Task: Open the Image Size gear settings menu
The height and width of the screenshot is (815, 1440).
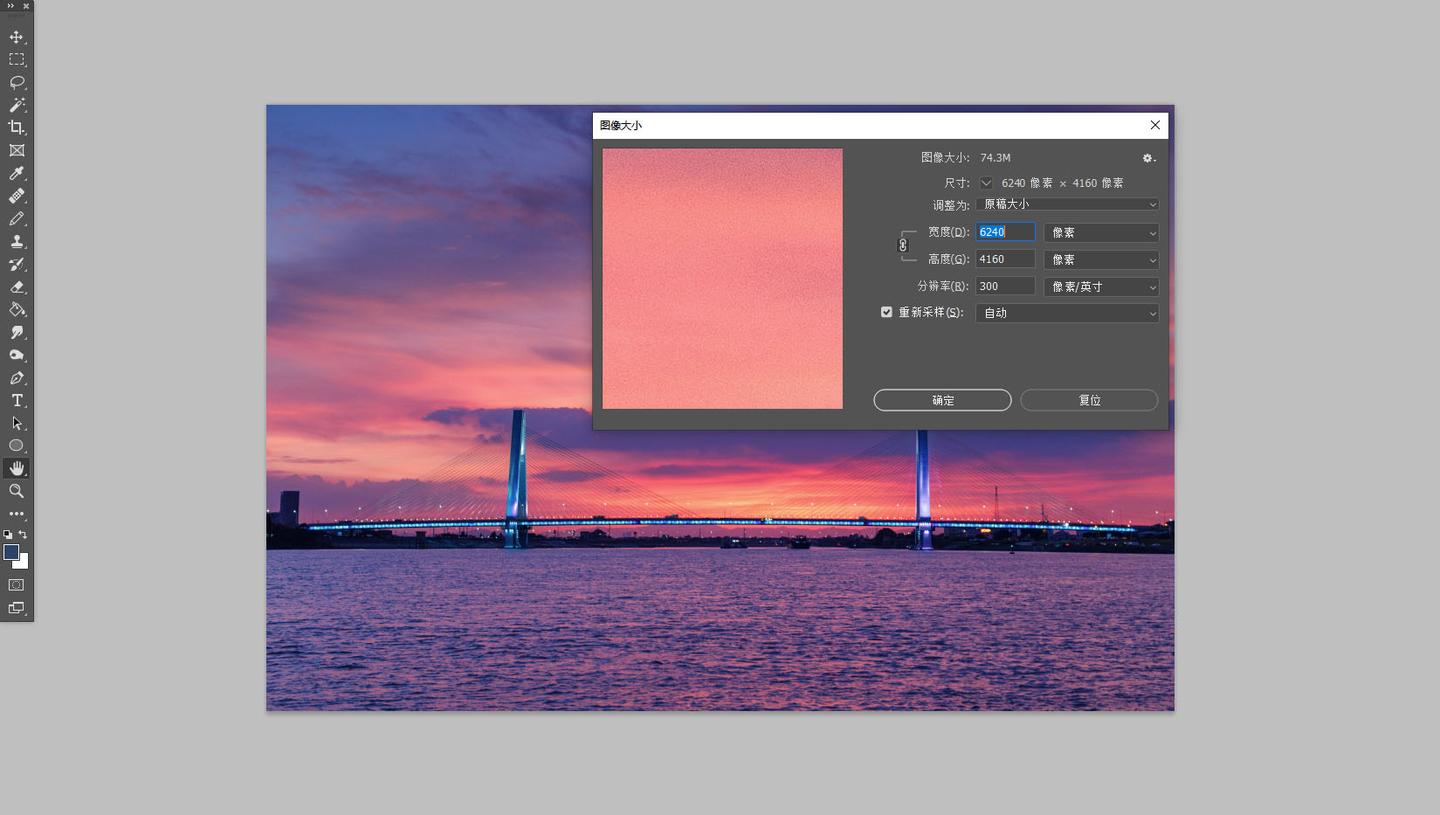Action: [x=1148, y=158]
